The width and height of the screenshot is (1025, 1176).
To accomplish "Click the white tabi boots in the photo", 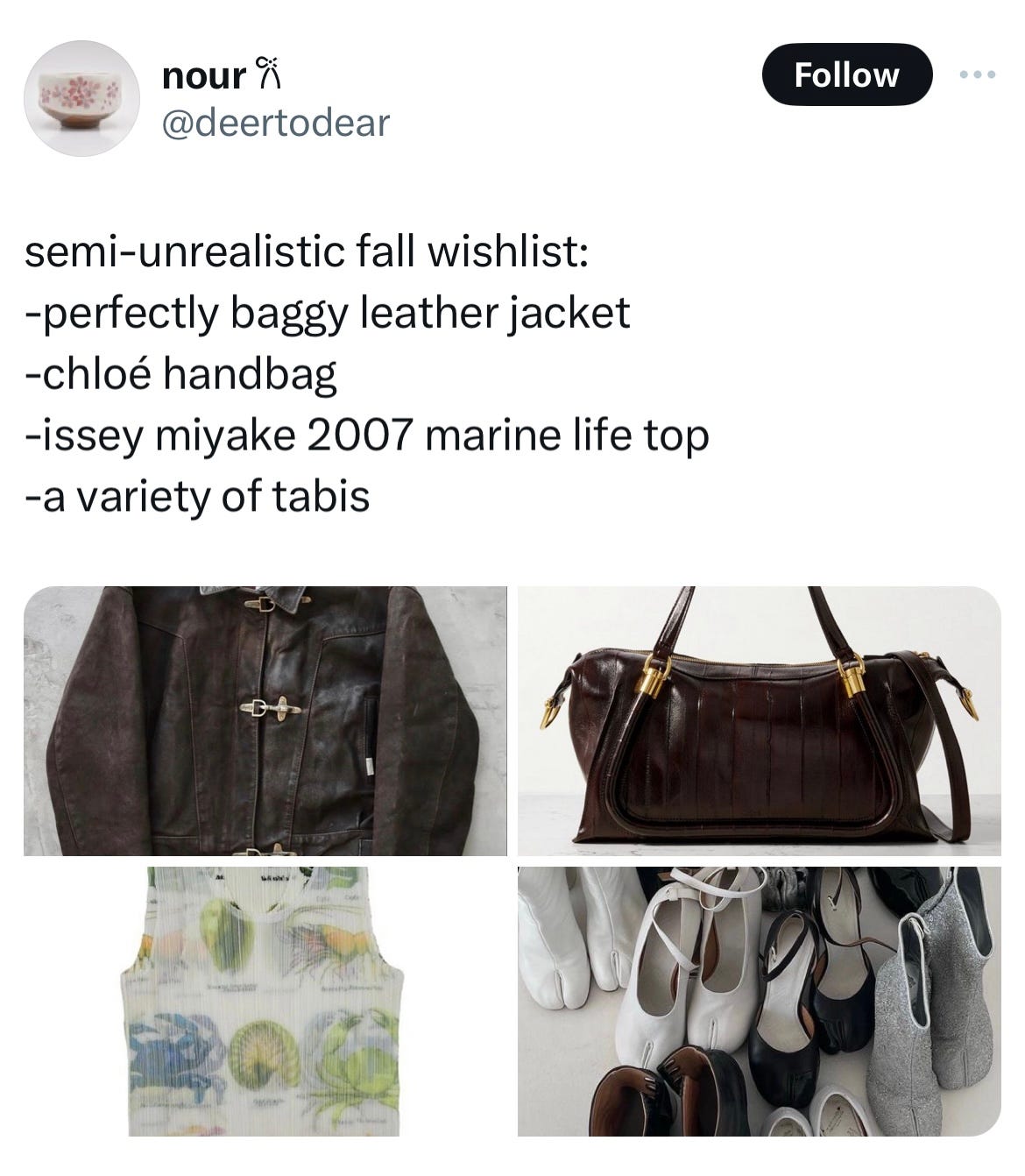I will tap(569, 929).
